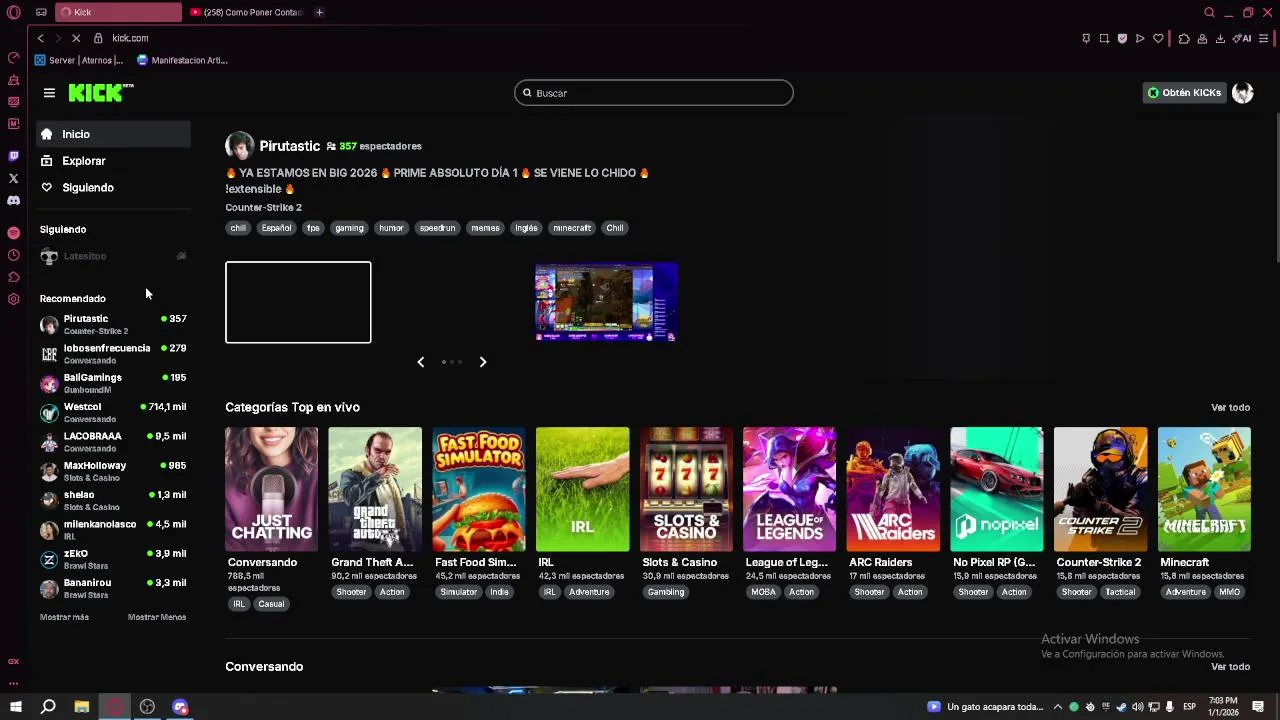This screenshot has width=1280, height=720.
Task: Open the Spotify player in the Opera sidebar
Action: pyautogui.click(x=14, y=232)
